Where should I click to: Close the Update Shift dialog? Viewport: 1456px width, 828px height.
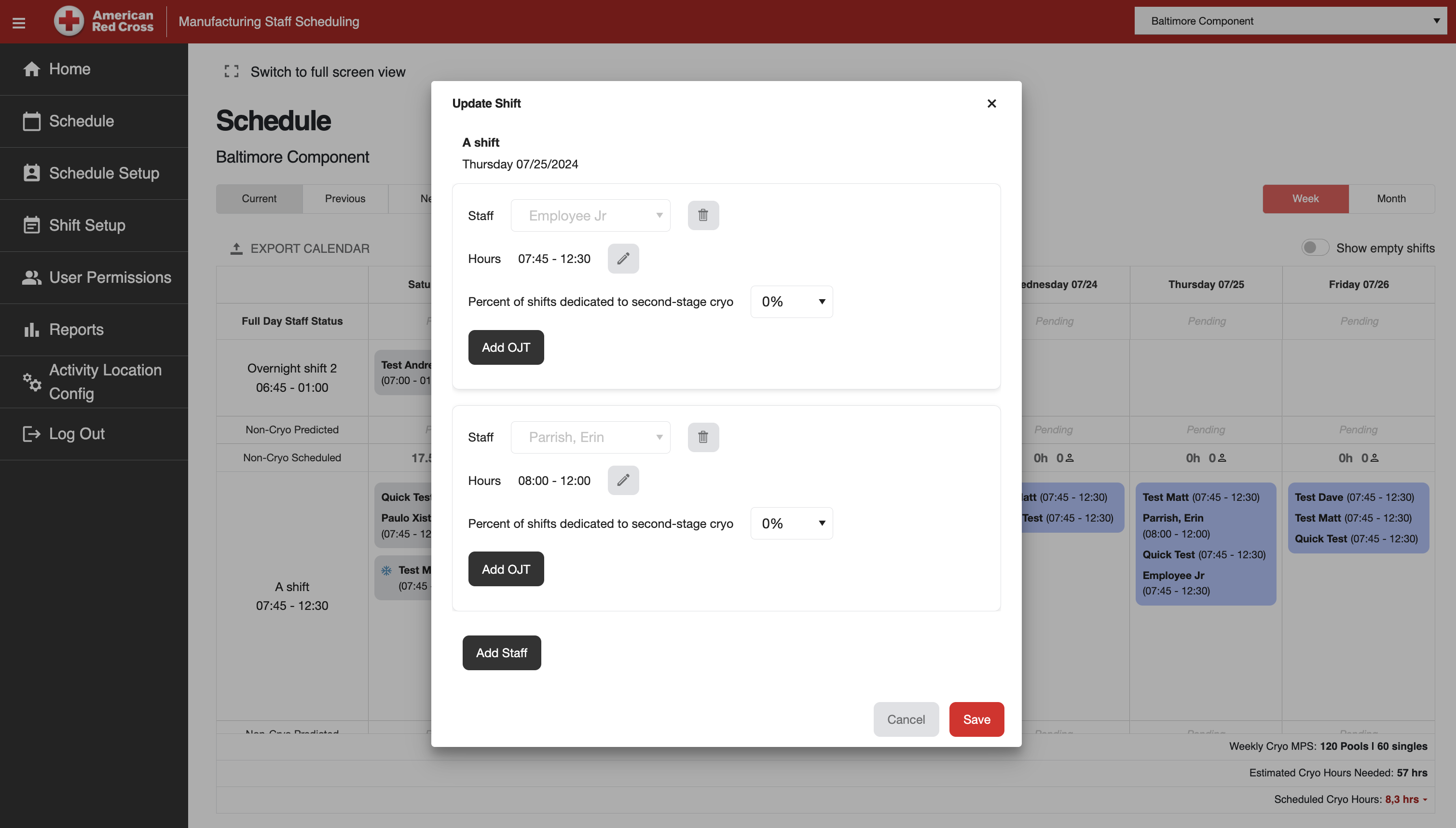991,103
